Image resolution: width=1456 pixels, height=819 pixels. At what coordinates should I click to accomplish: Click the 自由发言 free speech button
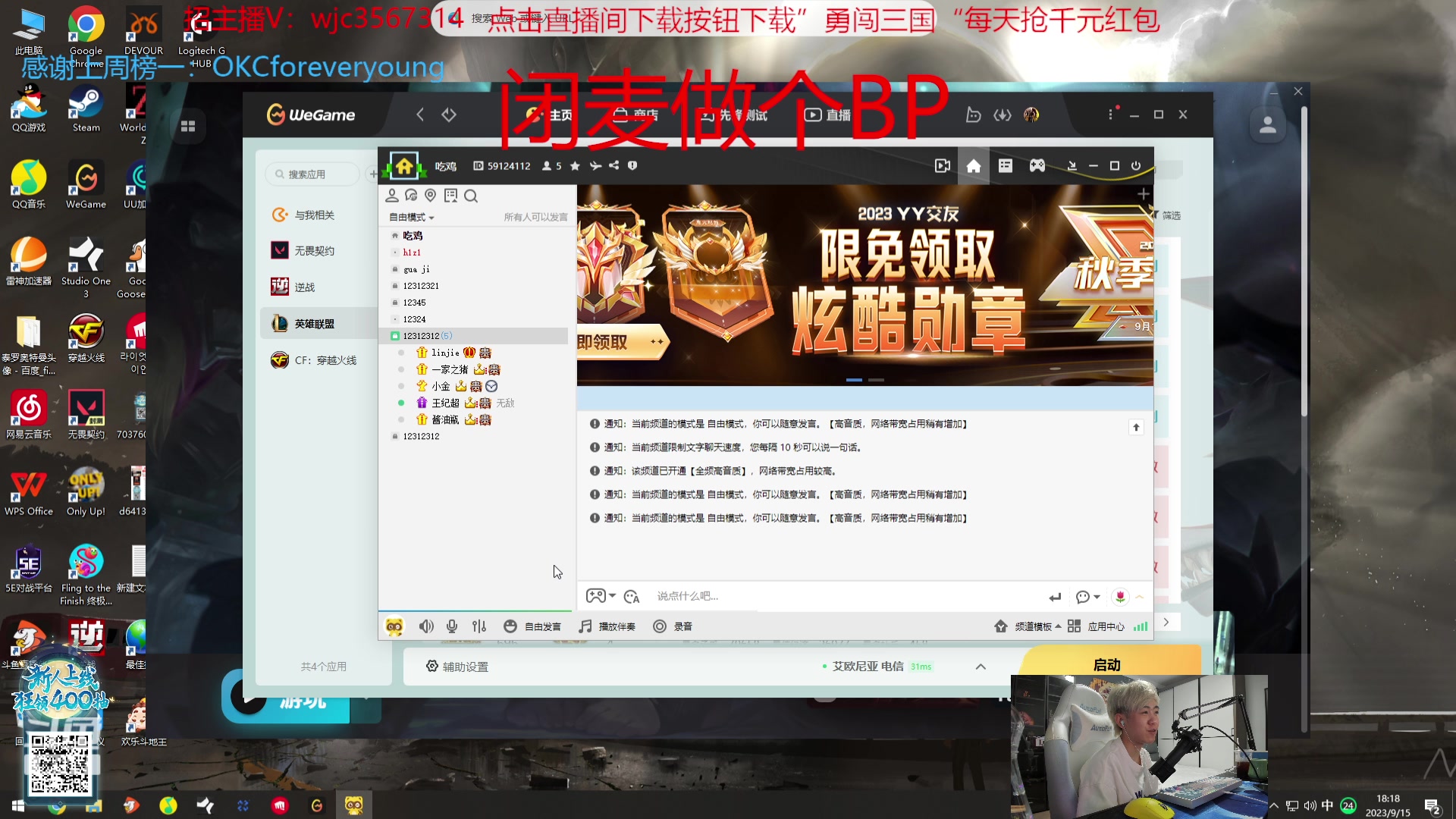532,626
